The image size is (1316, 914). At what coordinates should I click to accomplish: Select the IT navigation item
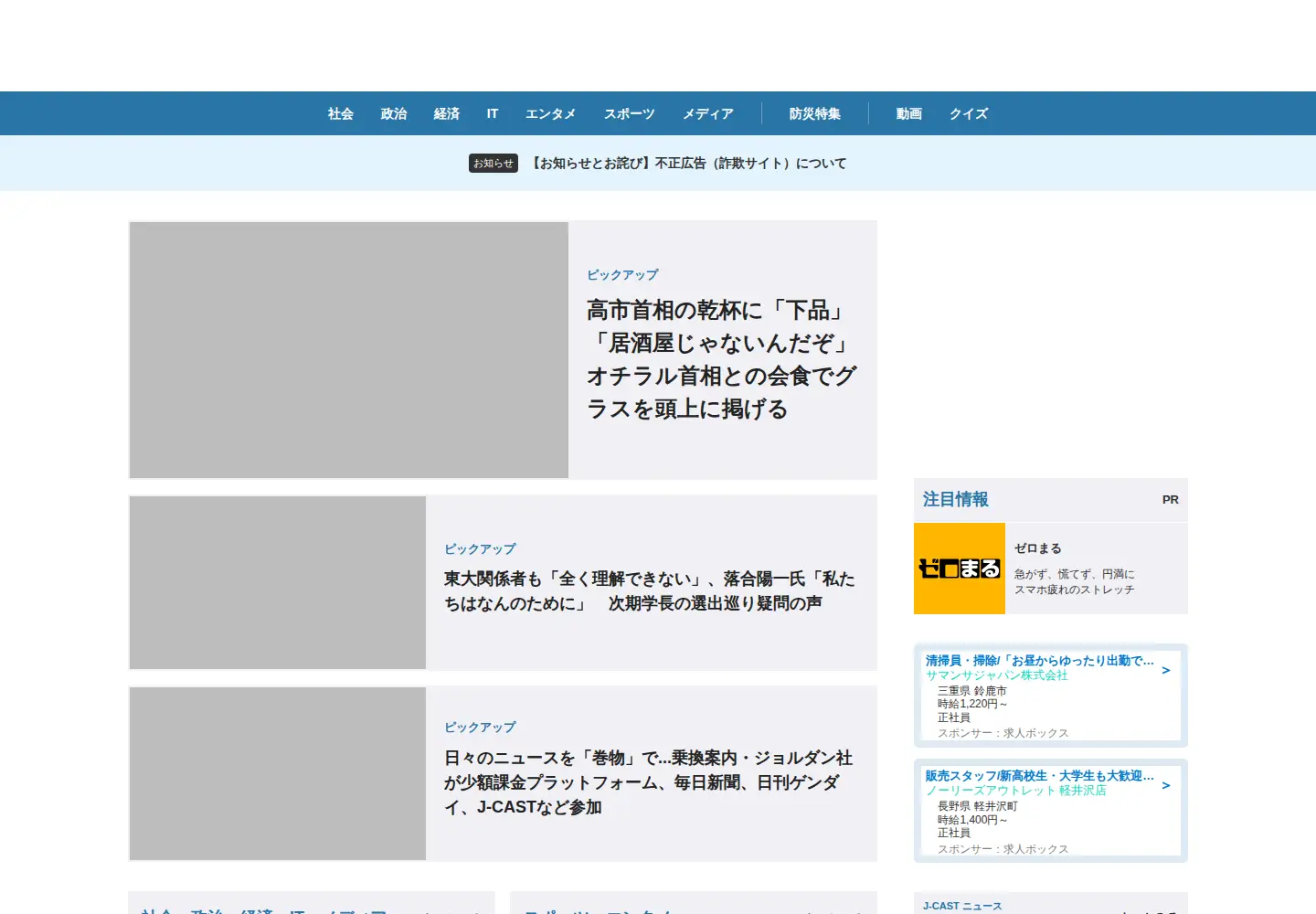(493, 113)
